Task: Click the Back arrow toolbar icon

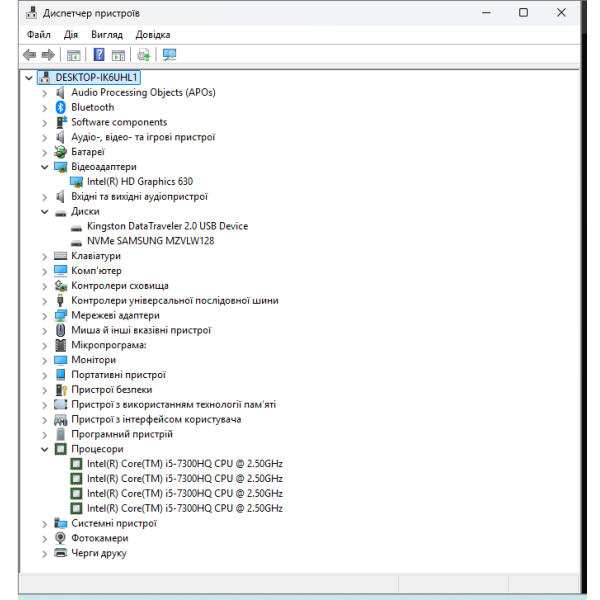Action: click(x=29, y=55)
